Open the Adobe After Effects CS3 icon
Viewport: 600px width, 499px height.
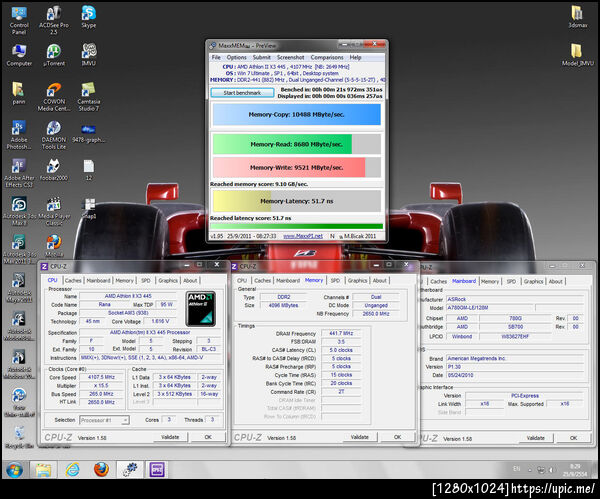click(19, 173)
